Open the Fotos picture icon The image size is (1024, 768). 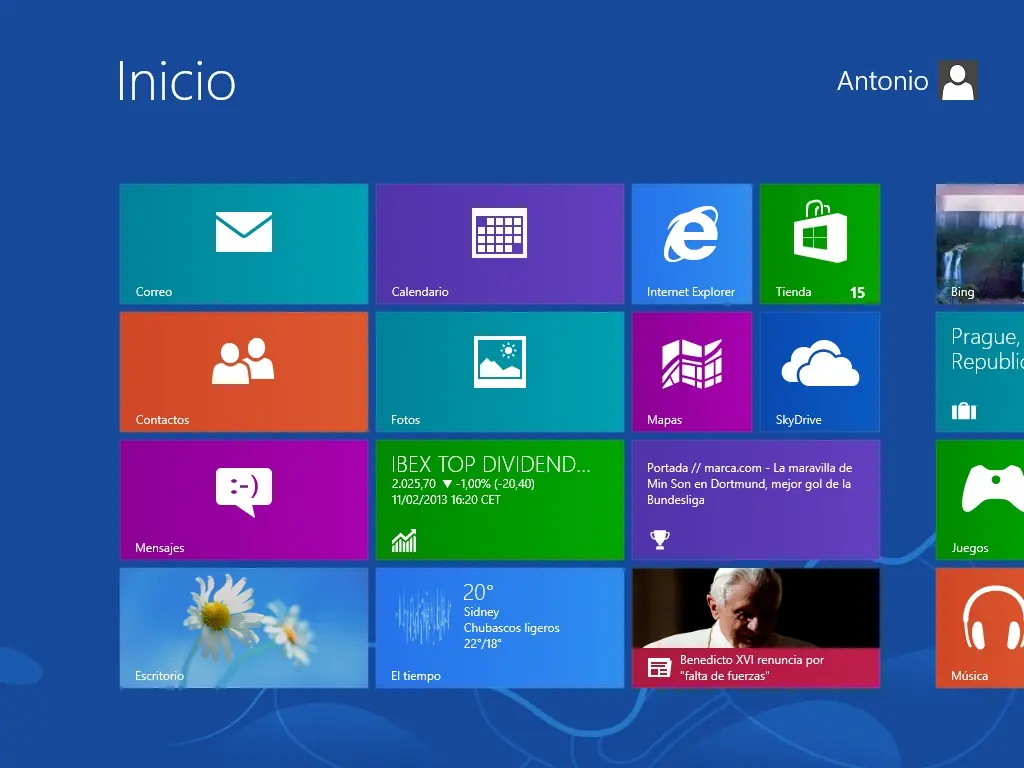[500, 362]
